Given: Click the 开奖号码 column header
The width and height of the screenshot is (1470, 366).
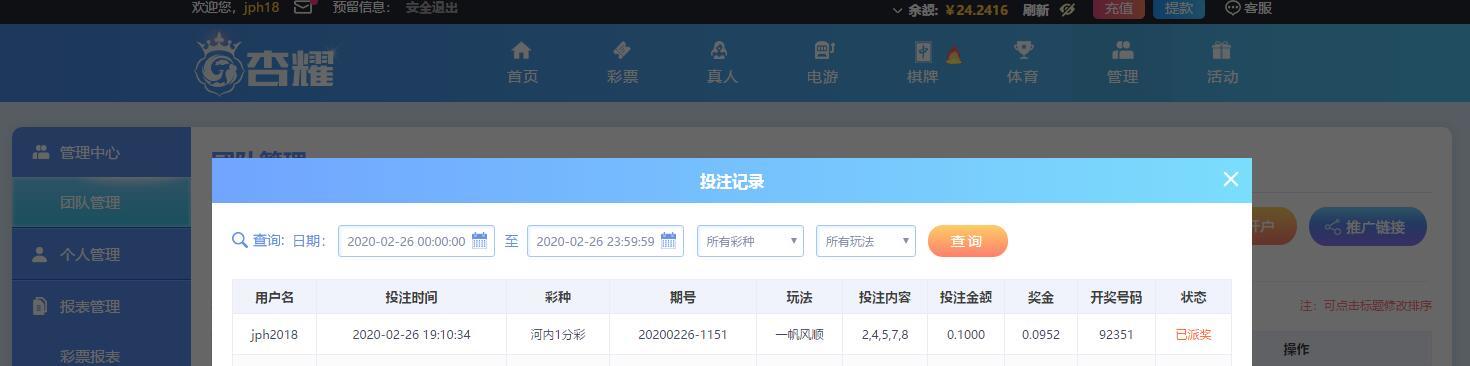Looking at the screenshot, I should (x=1116, y=297).
